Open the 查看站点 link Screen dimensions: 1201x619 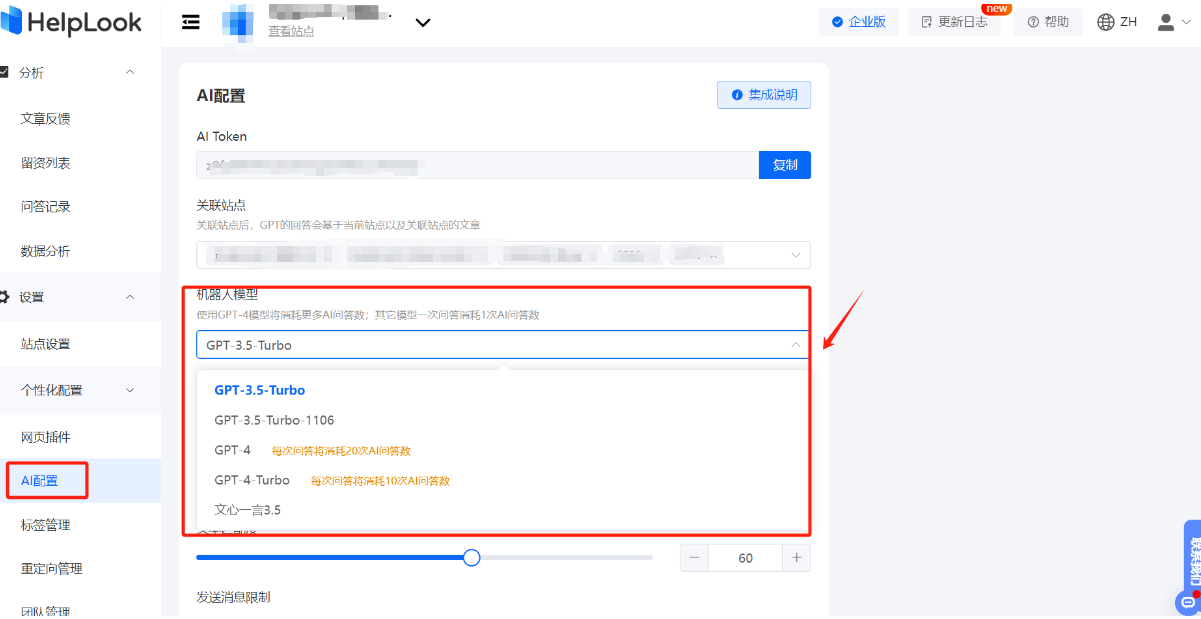pos(291,31)
